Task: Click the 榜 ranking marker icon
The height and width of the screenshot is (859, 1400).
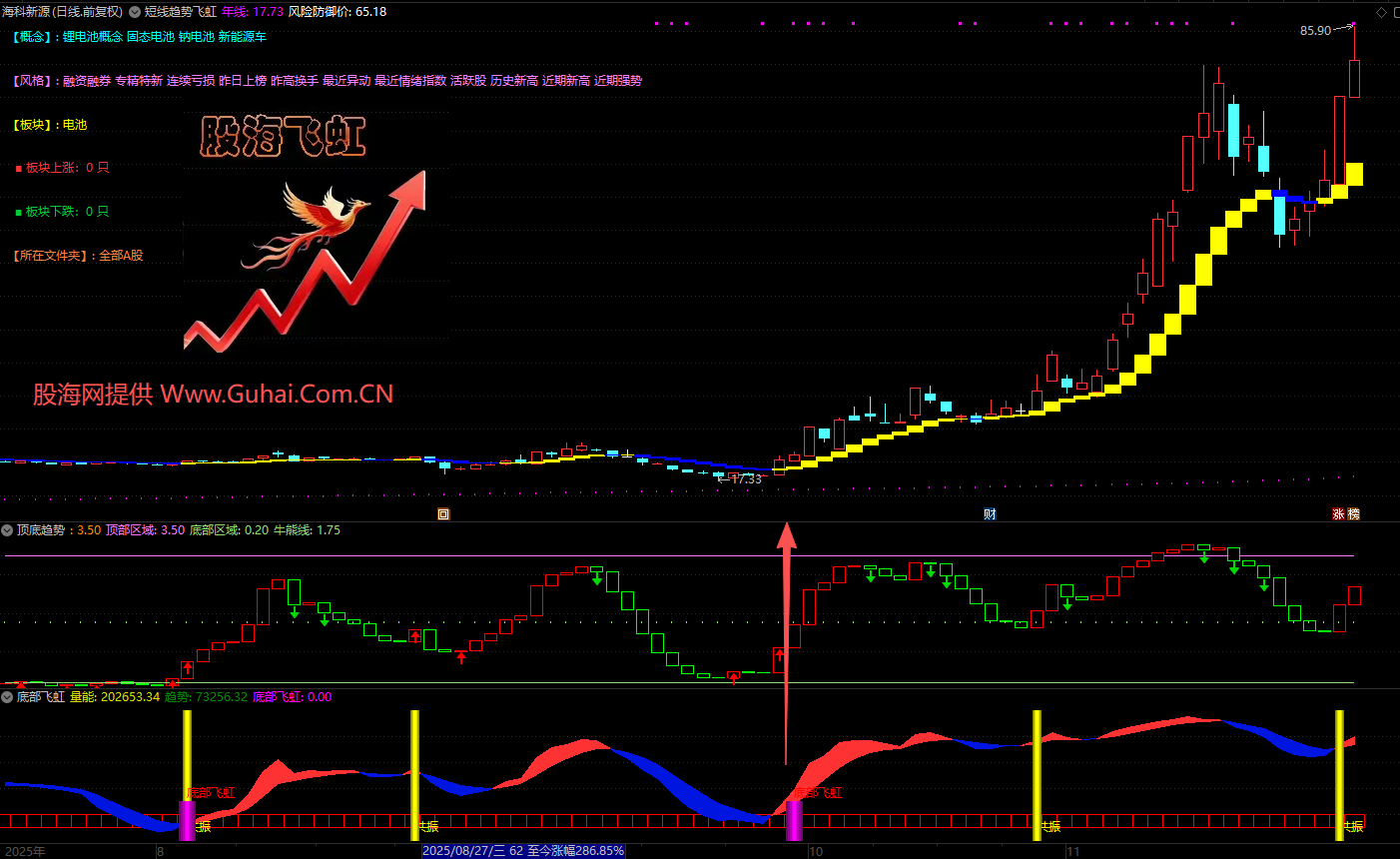Action: [1354, 514]
